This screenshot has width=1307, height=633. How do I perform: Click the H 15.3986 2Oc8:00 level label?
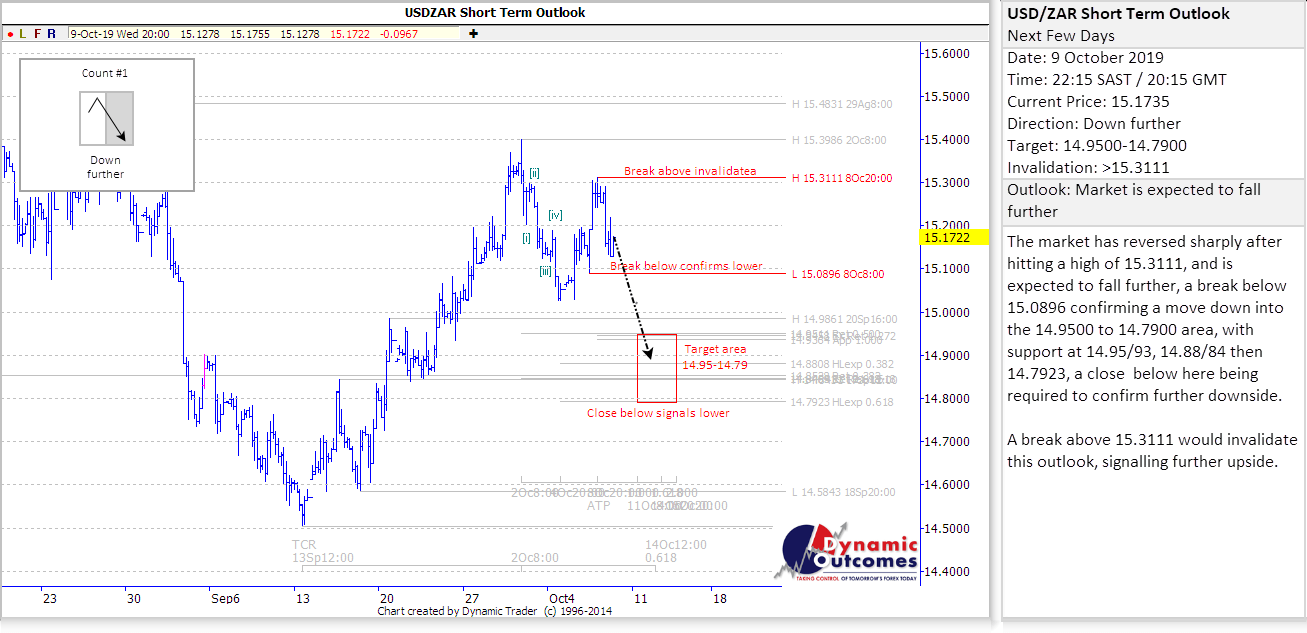coord(838,141)
